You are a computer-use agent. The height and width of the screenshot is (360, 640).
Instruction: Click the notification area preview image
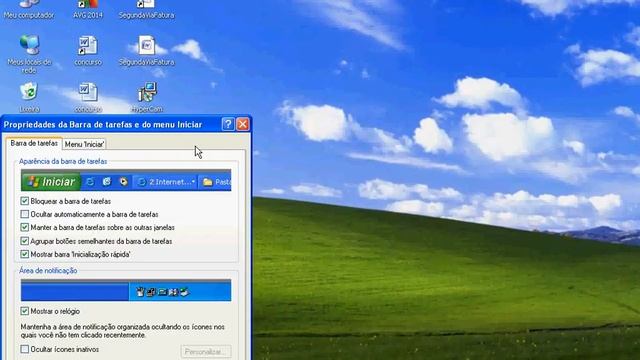[126, 290]
